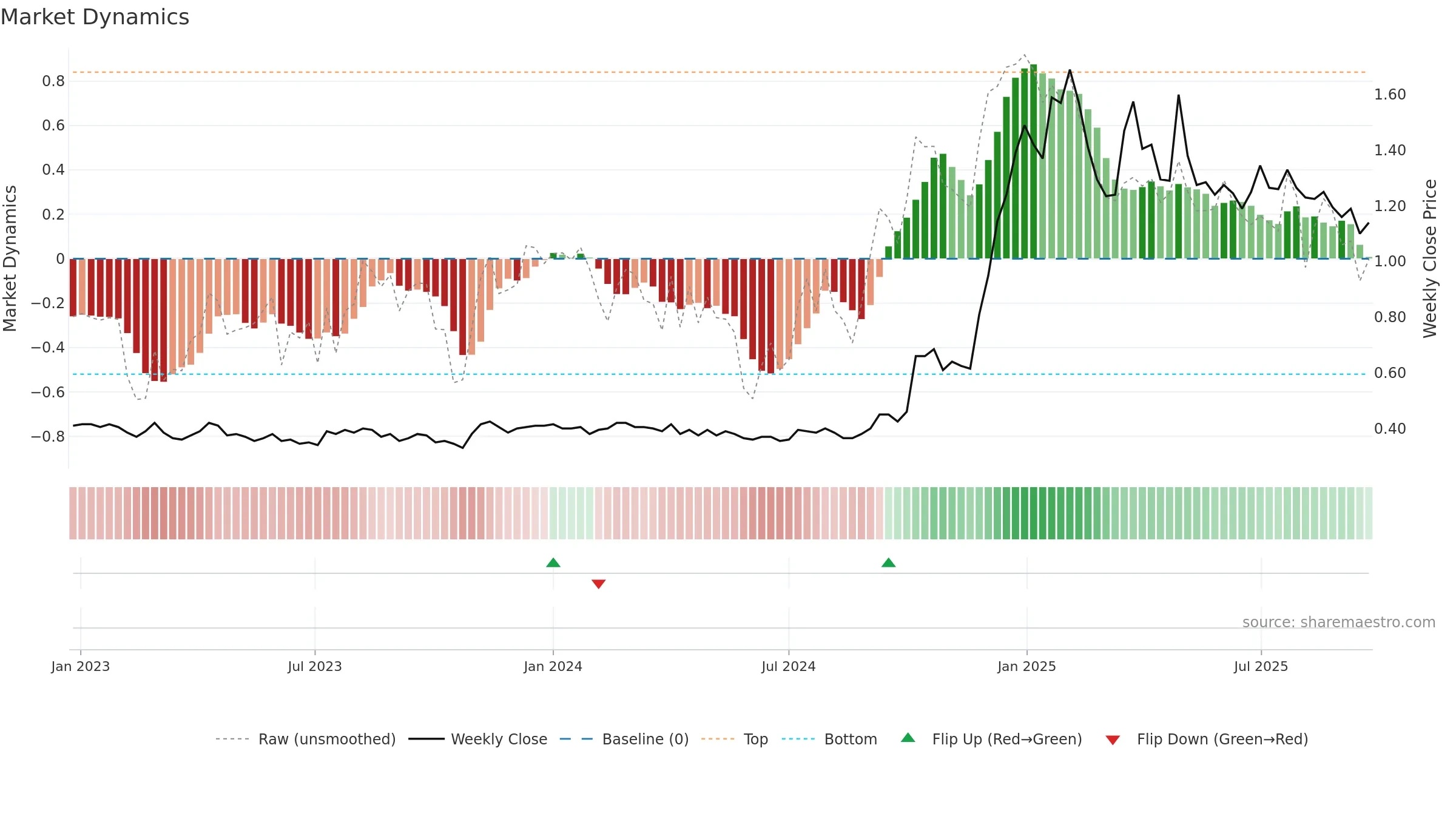This screenshot has height=819, width=1456.
Task: Toggle the Weekly Close legend entry
Action: pyautogui.click(x=478, y=739)
